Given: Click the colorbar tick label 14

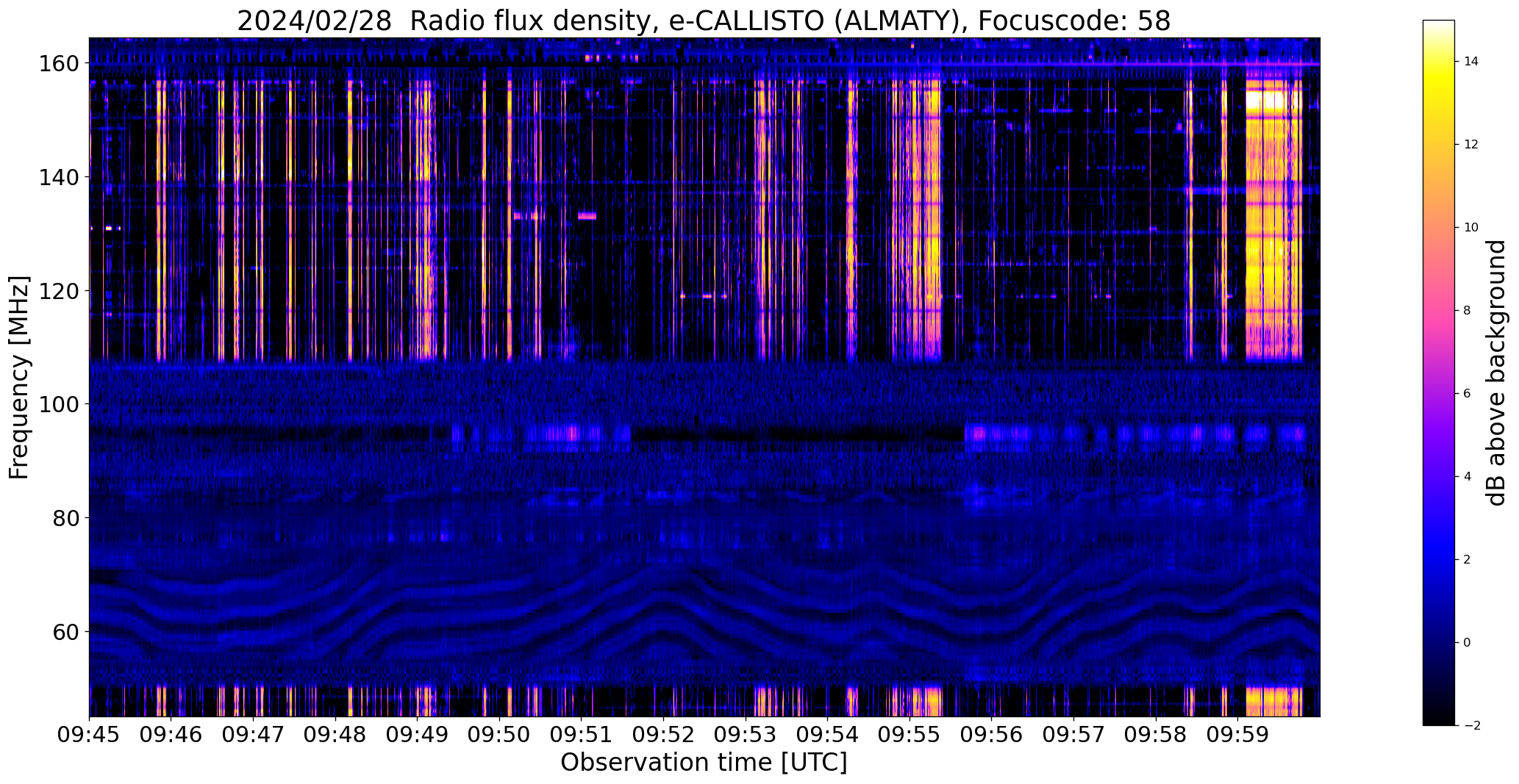Looking at the screenshot, I should tap(1471, 62).
